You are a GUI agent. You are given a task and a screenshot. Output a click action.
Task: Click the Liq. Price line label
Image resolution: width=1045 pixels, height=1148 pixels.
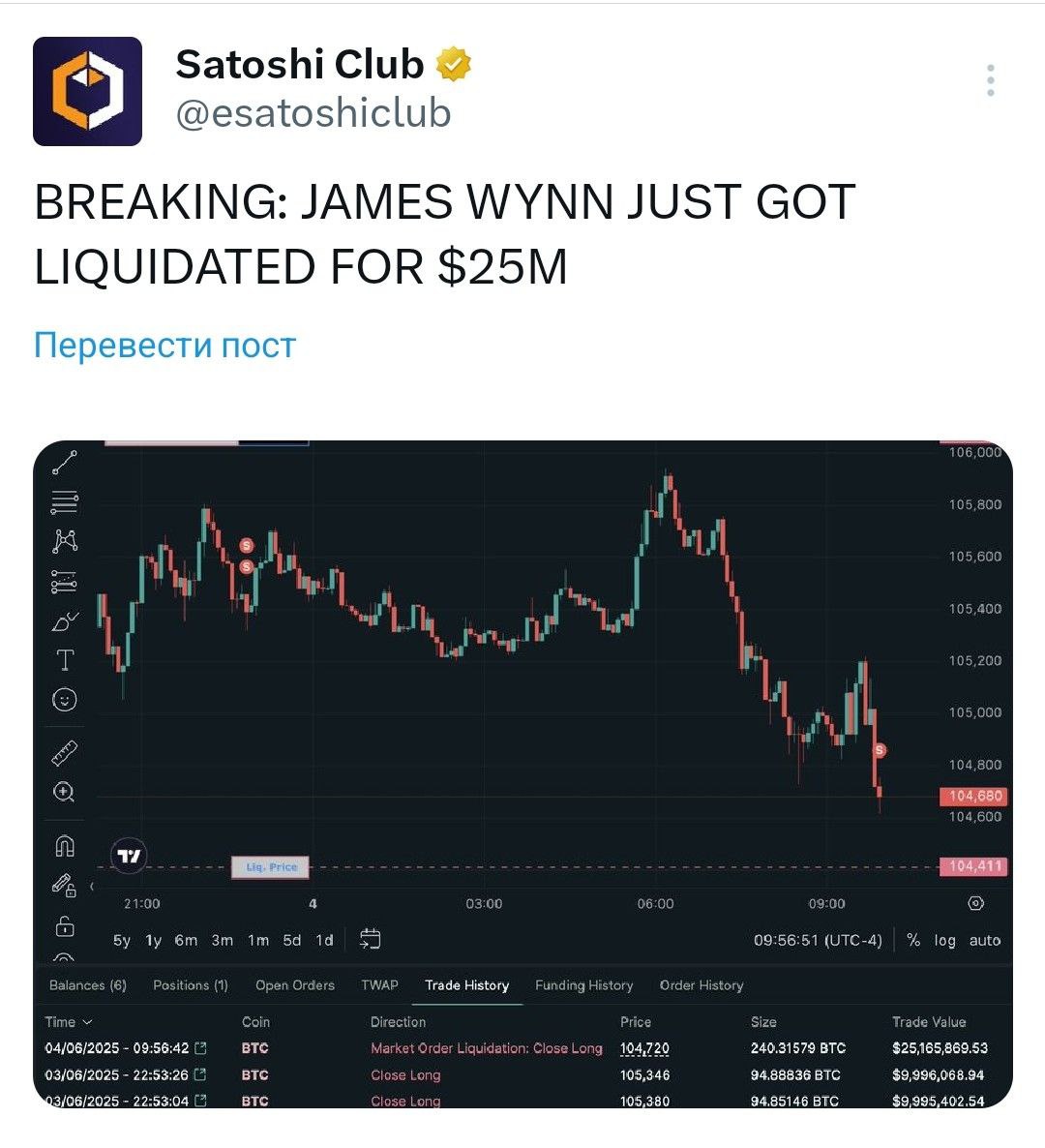[x=270, y=867]
